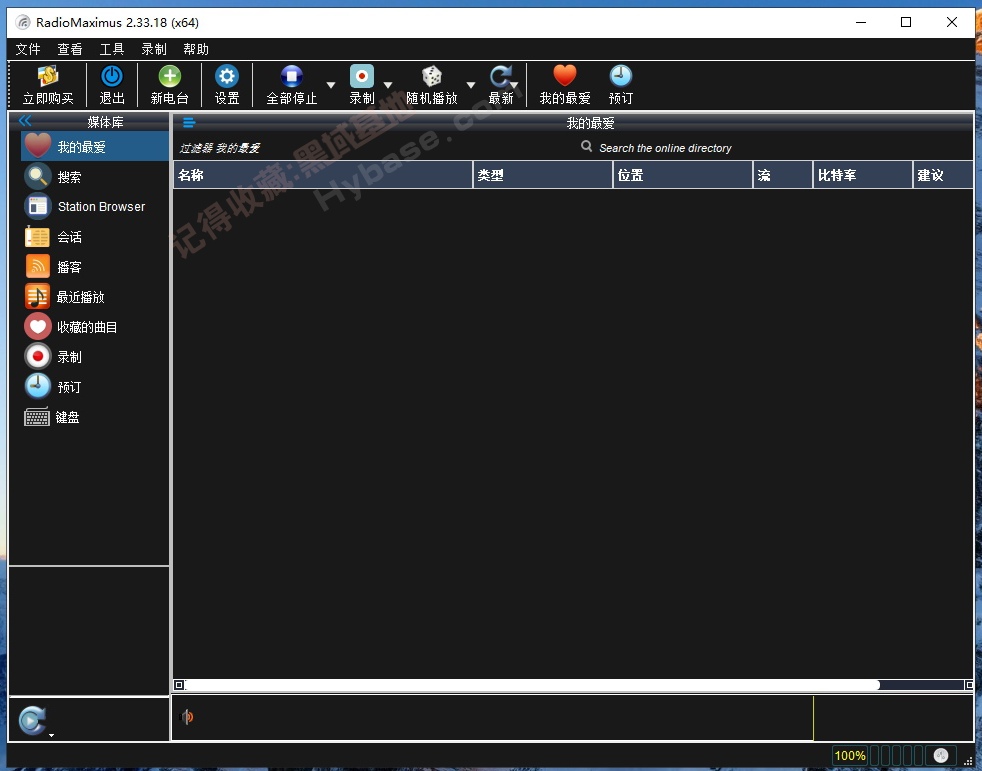Open dropdown arrow under bottom-left play icon
The image size is (982, 771).
51,735
